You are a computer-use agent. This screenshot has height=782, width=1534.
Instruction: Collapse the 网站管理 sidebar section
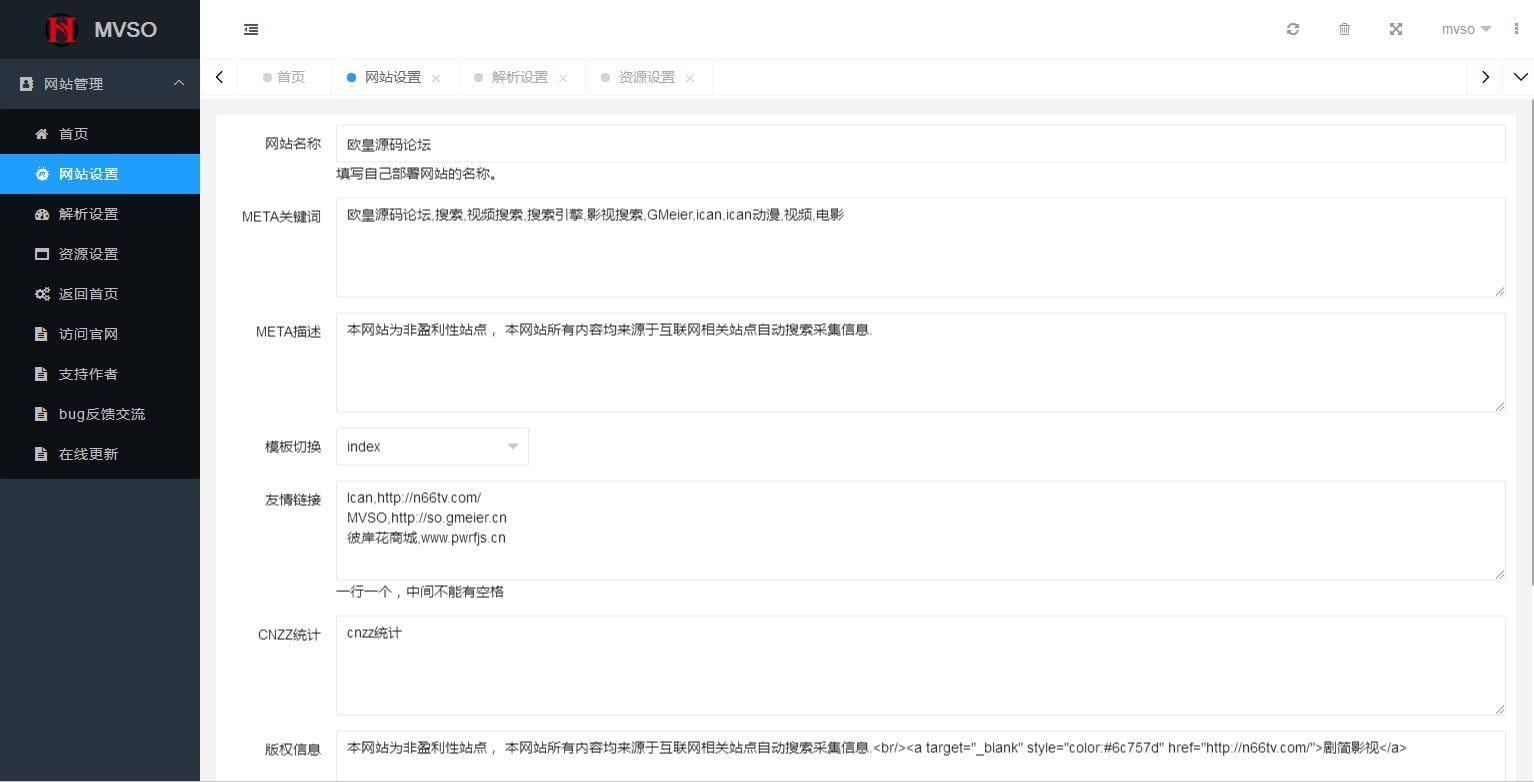tap(178, 84)
